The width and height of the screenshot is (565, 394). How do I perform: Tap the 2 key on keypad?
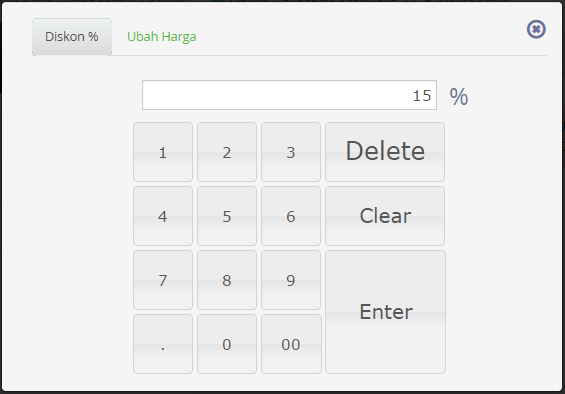[x=227, y=152]
